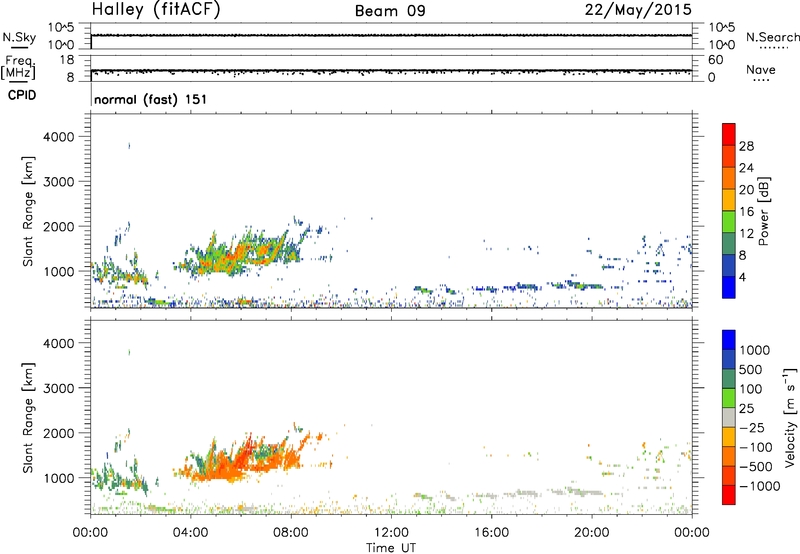This screenshot has height=554, width=800.
Task: Select the "Freq. [MHz]" axis label
Action: tap(19, 67)
